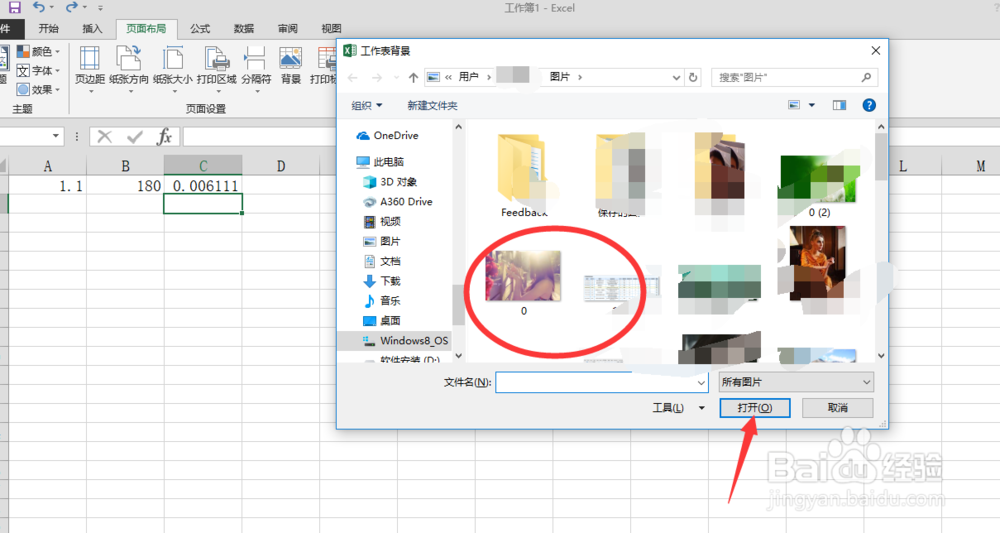Expand the Name Box dropdown arrow
Screen dimensions: 1000x533
pyautogui.click(x=55, y=136)
